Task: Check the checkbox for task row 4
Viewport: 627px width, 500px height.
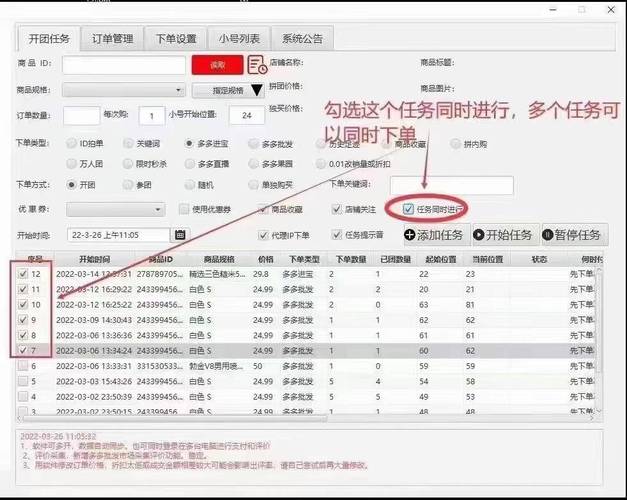Action: click(23, 396)
